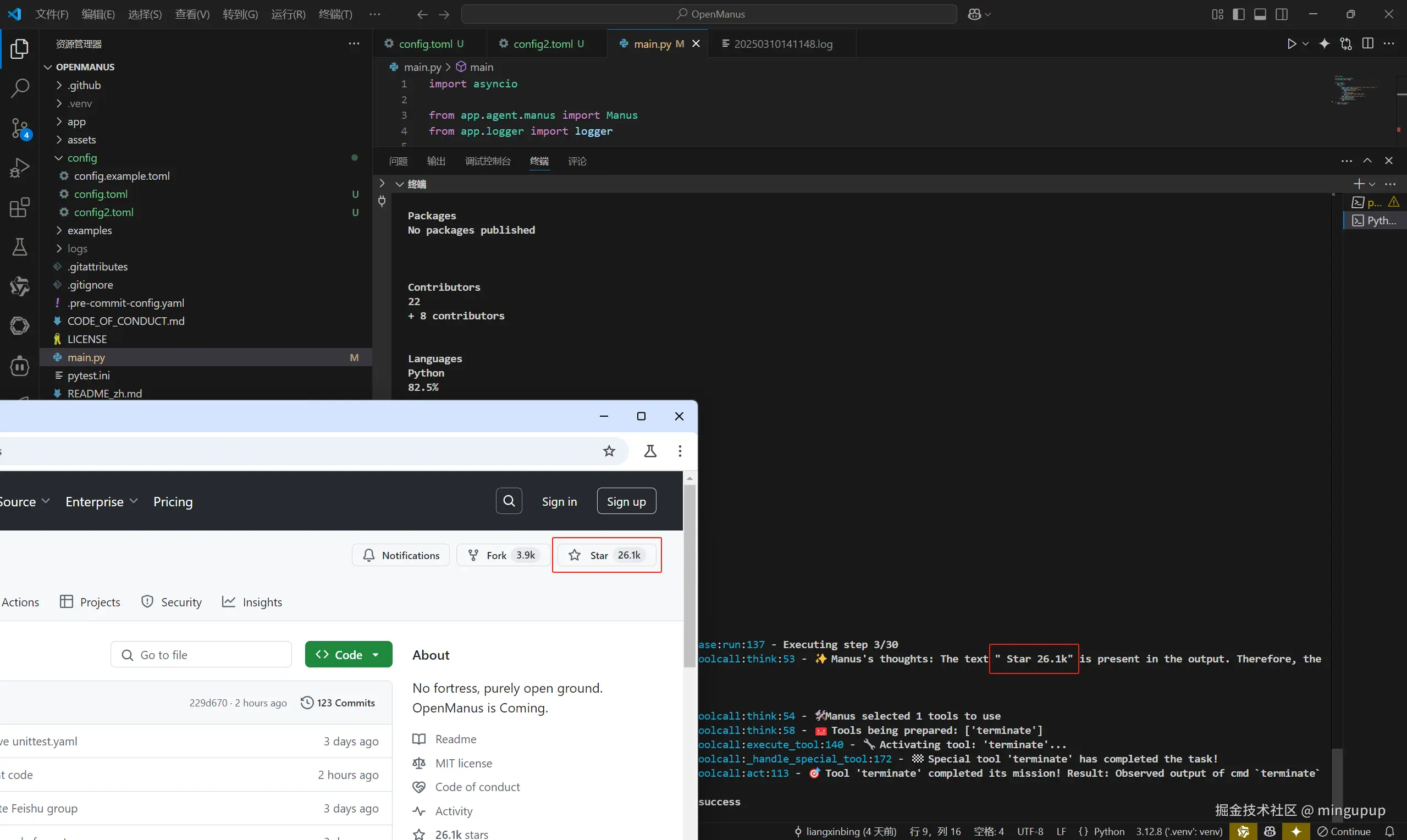Click the Go to file input
The width and height of the screenshot is (1407, 840).
(201, 654)
